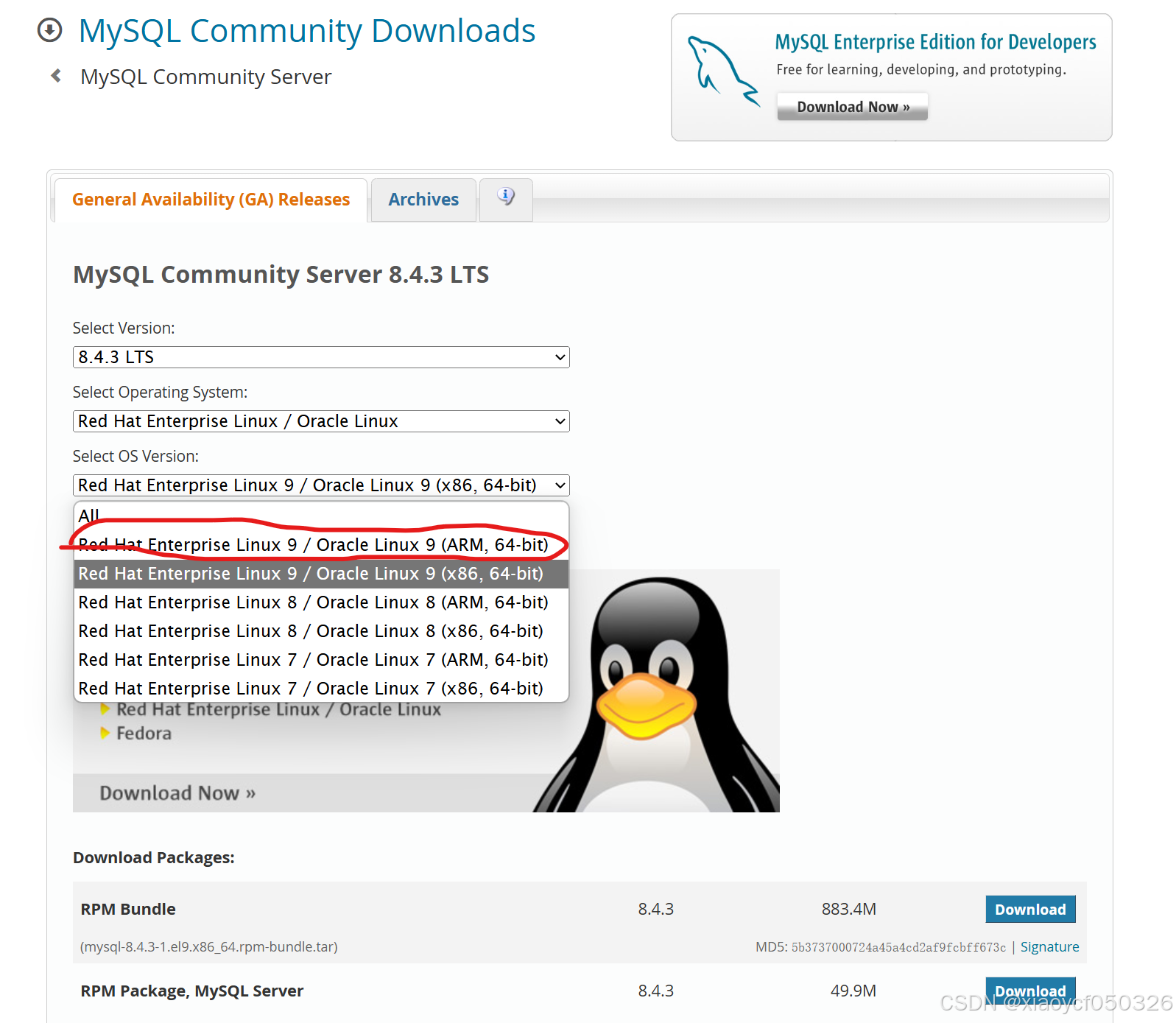Image resolution: width=1176 pixels, height=1023 pixels.
Task: Click the RPM Package, MySQL Server row name
Action: coord(191,991)
